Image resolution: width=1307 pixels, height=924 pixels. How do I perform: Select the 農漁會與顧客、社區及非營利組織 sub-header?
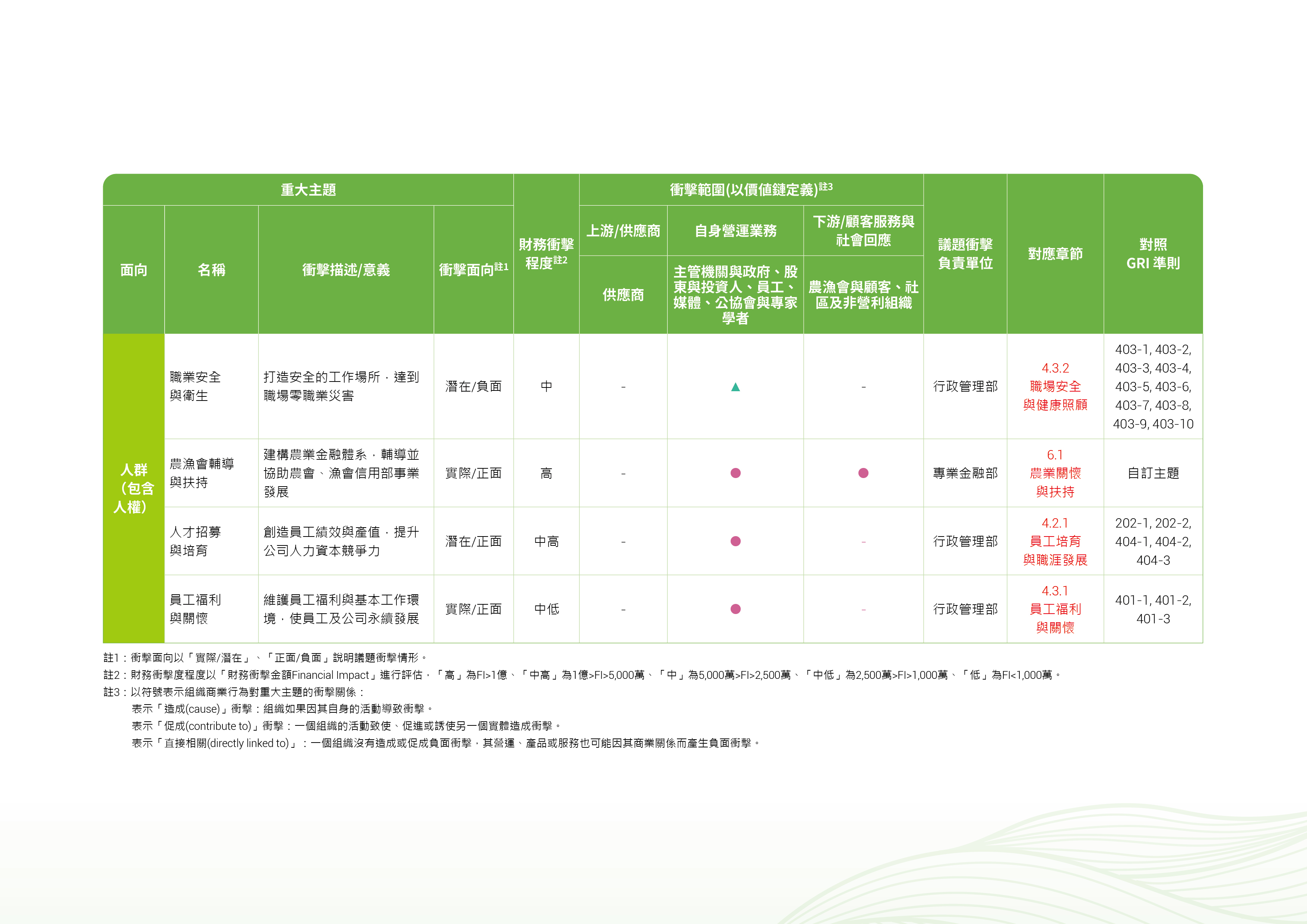click(863, 295)
